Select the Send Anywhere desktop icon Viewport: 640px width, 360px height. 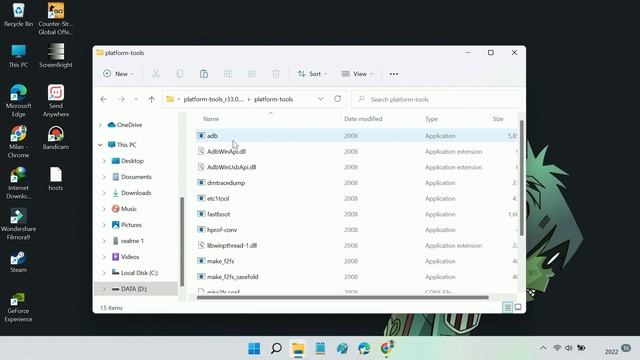pyautogui.click(x=56, y=101)
